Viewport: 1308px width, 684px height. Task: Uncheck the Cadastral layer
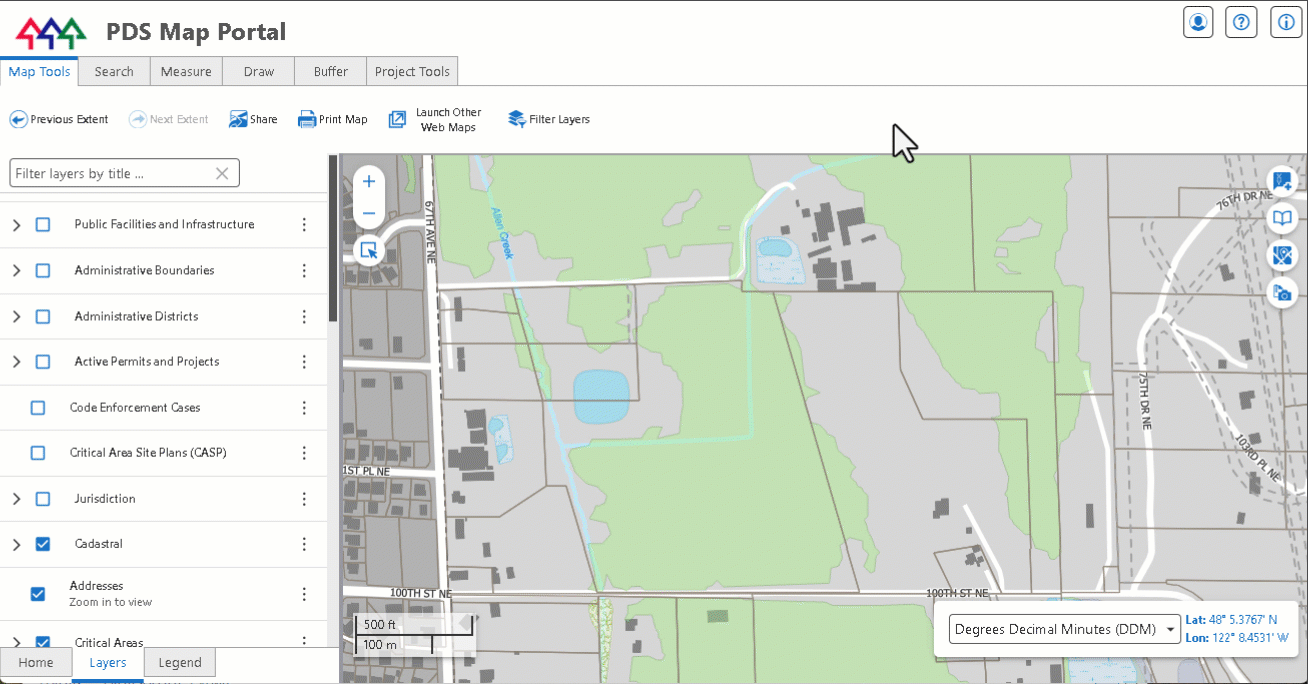pos(43,544)
